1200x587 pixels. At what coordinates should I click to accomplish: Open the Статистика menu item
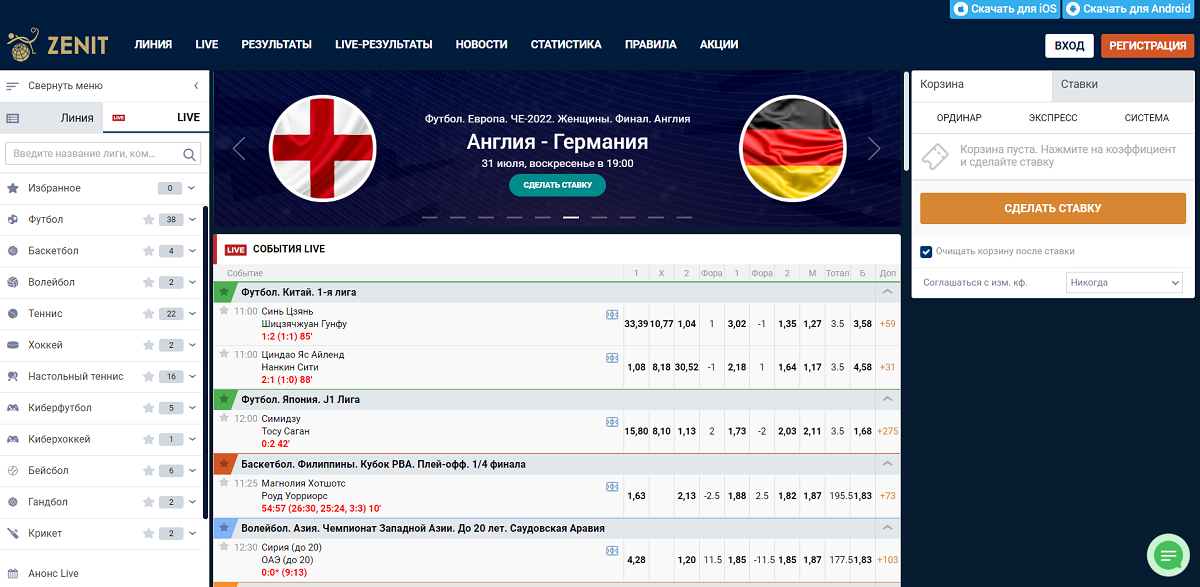(x=566, y=45)
